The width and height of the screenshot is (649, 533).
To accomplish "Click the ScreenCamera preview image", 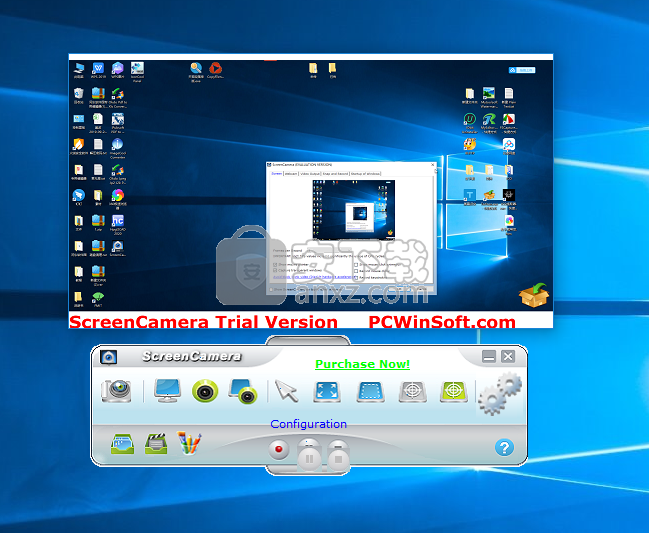I will click(x=310, y=191).
